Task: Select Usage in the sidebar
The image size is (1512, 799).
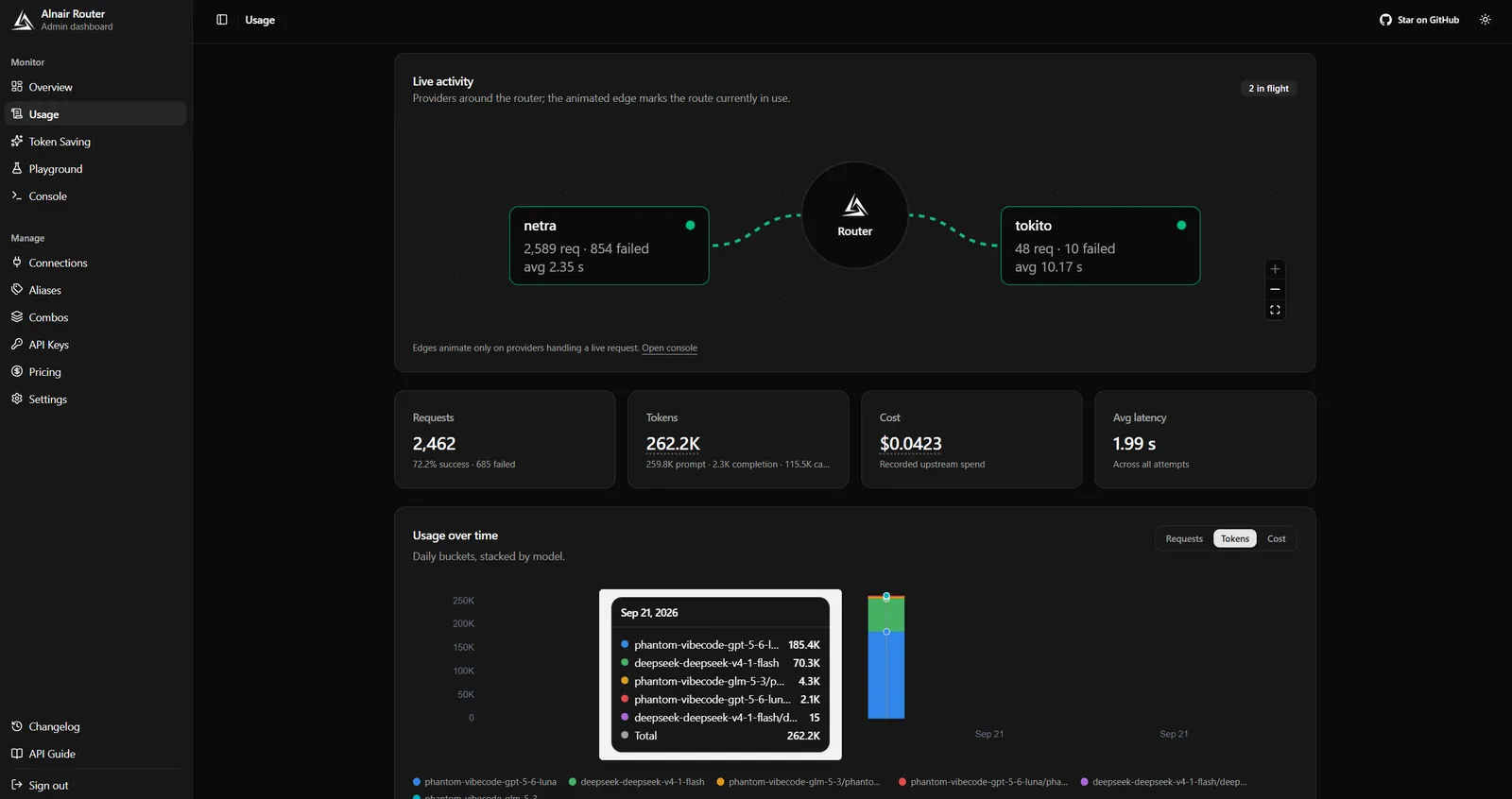Action: [95, 114]
